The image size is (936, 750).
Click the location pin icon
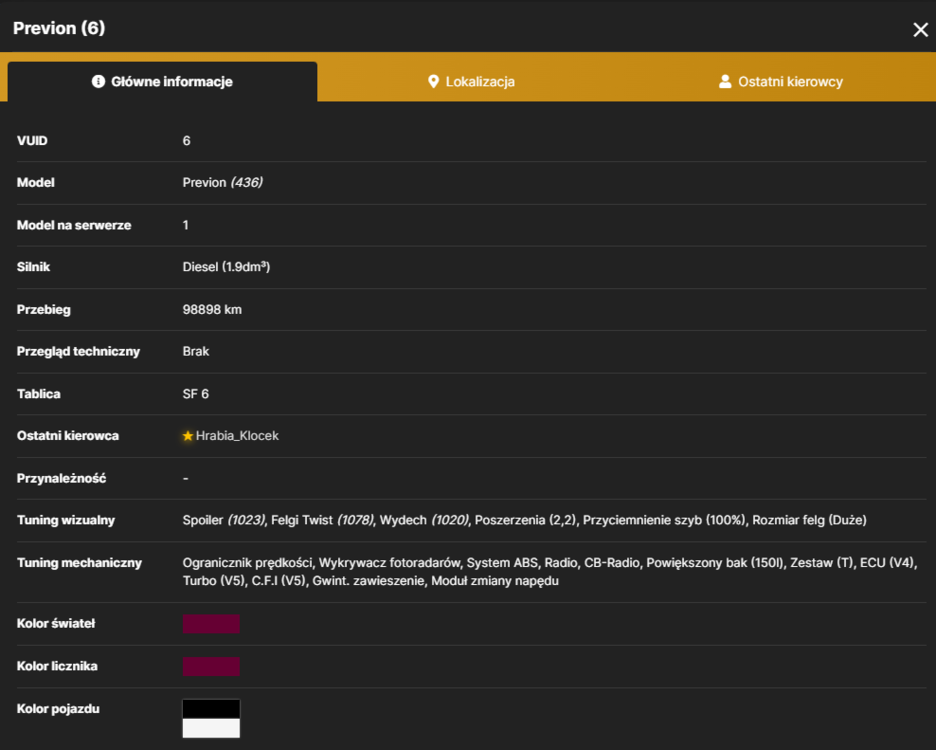[x=433, y=82]
